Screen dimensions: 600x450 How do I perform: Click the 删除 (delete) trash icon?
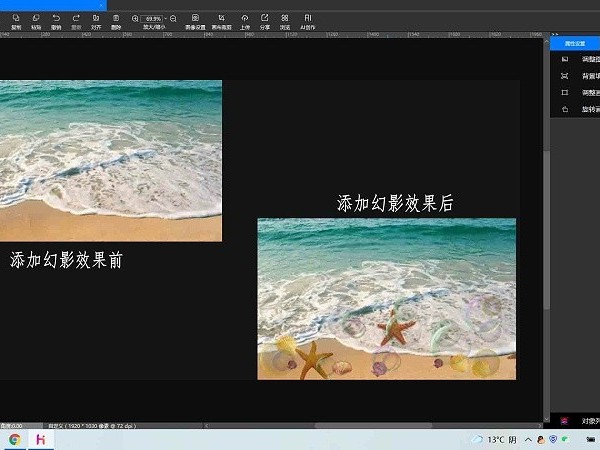pos(116,20)
